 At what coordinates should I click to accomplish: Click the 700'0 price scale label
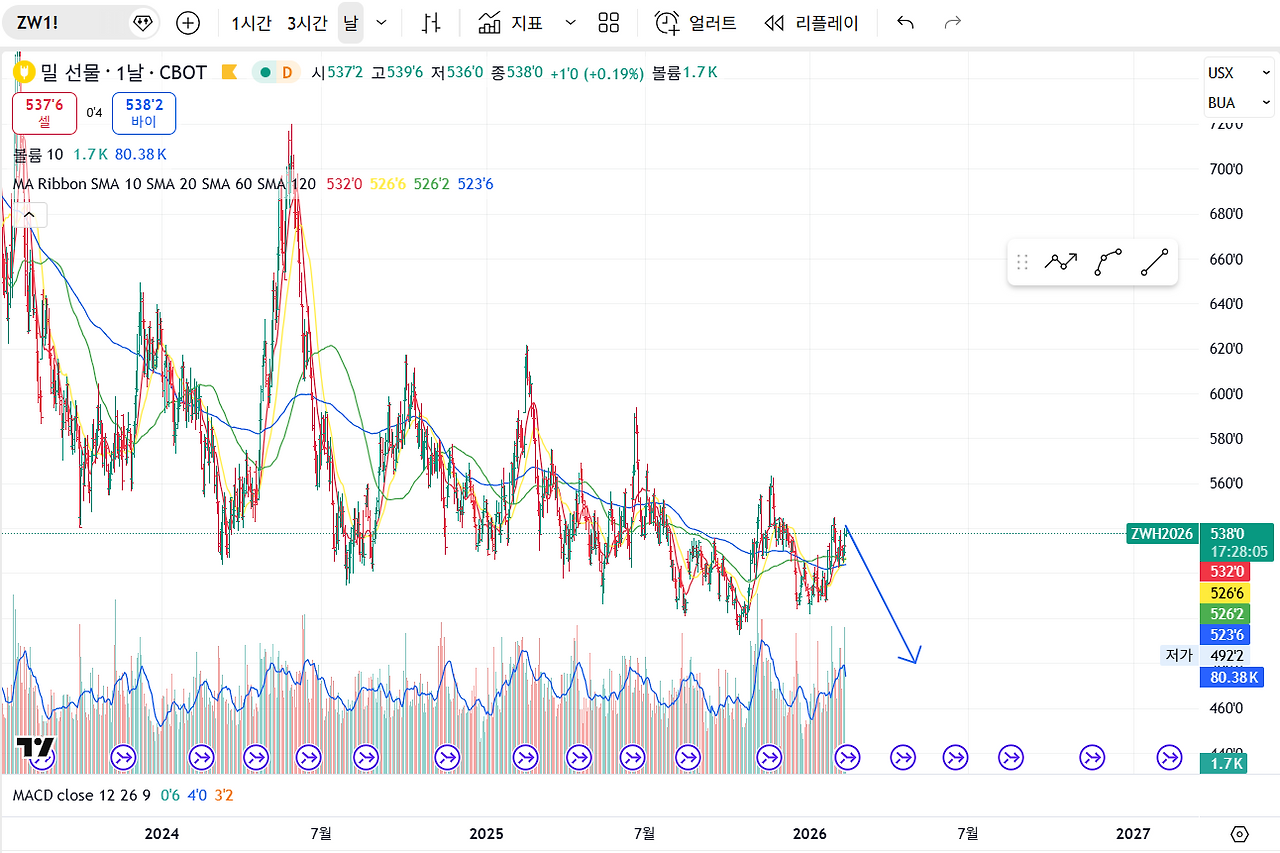click(x=1226, y=169)
